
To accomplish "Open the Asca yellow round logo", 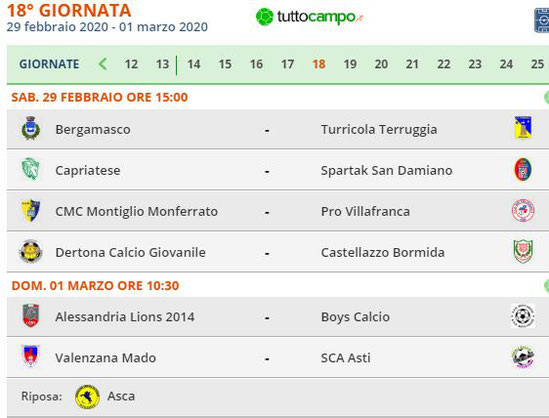I will (x=87, y=397).
